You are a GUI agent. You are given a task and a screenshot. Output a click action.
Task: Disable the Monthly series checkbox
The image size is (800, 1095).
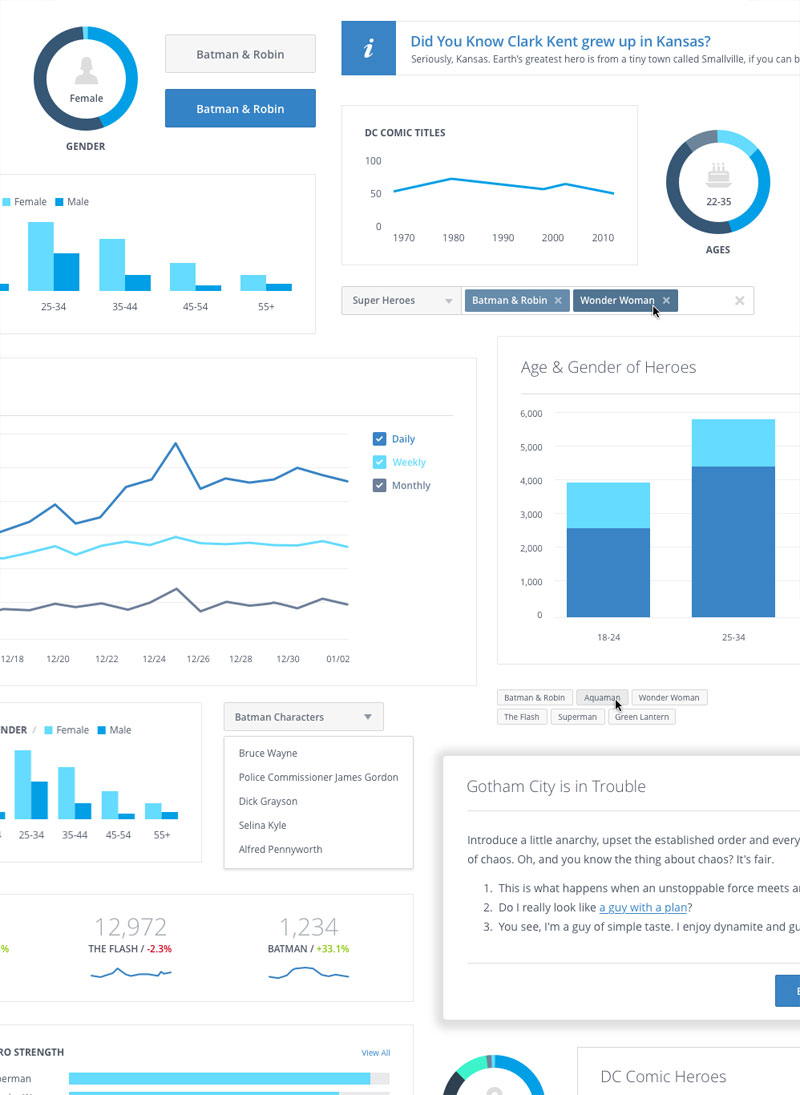tap(379, 485)
